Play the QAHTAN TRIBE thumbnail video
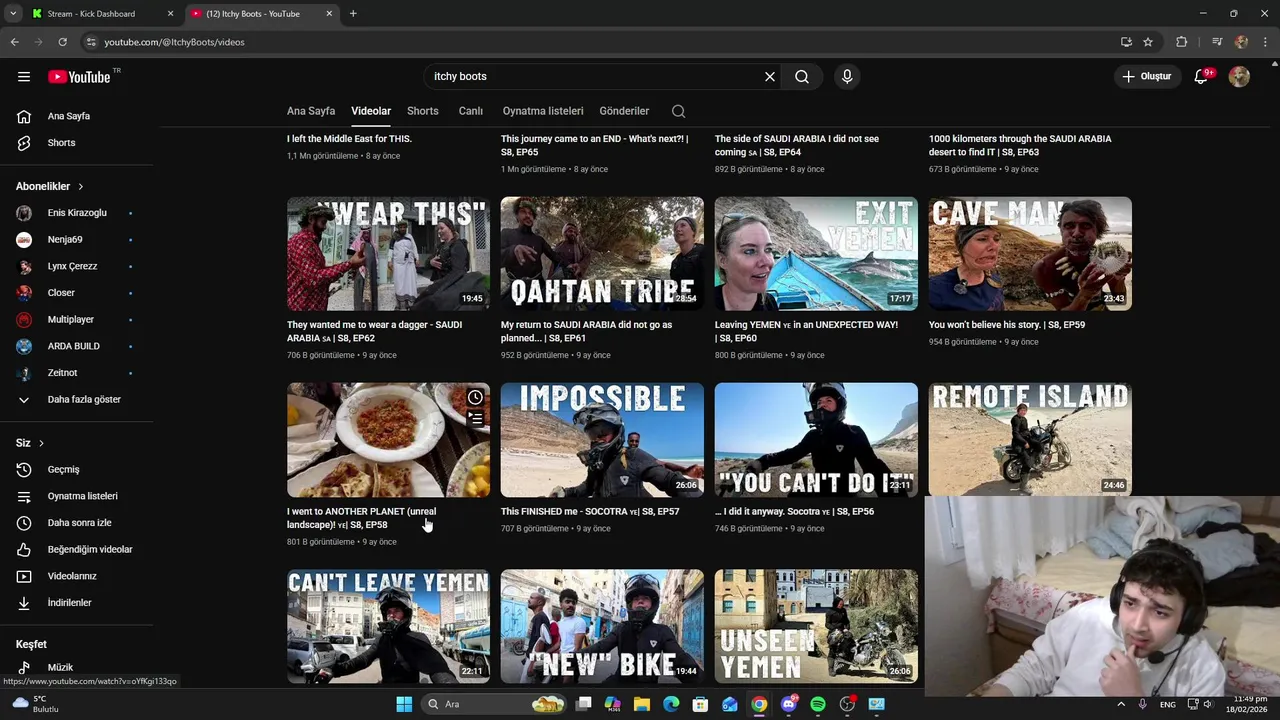Image resolution: width=1280 pixels, height=720 pixels. [x=602, y=254]
